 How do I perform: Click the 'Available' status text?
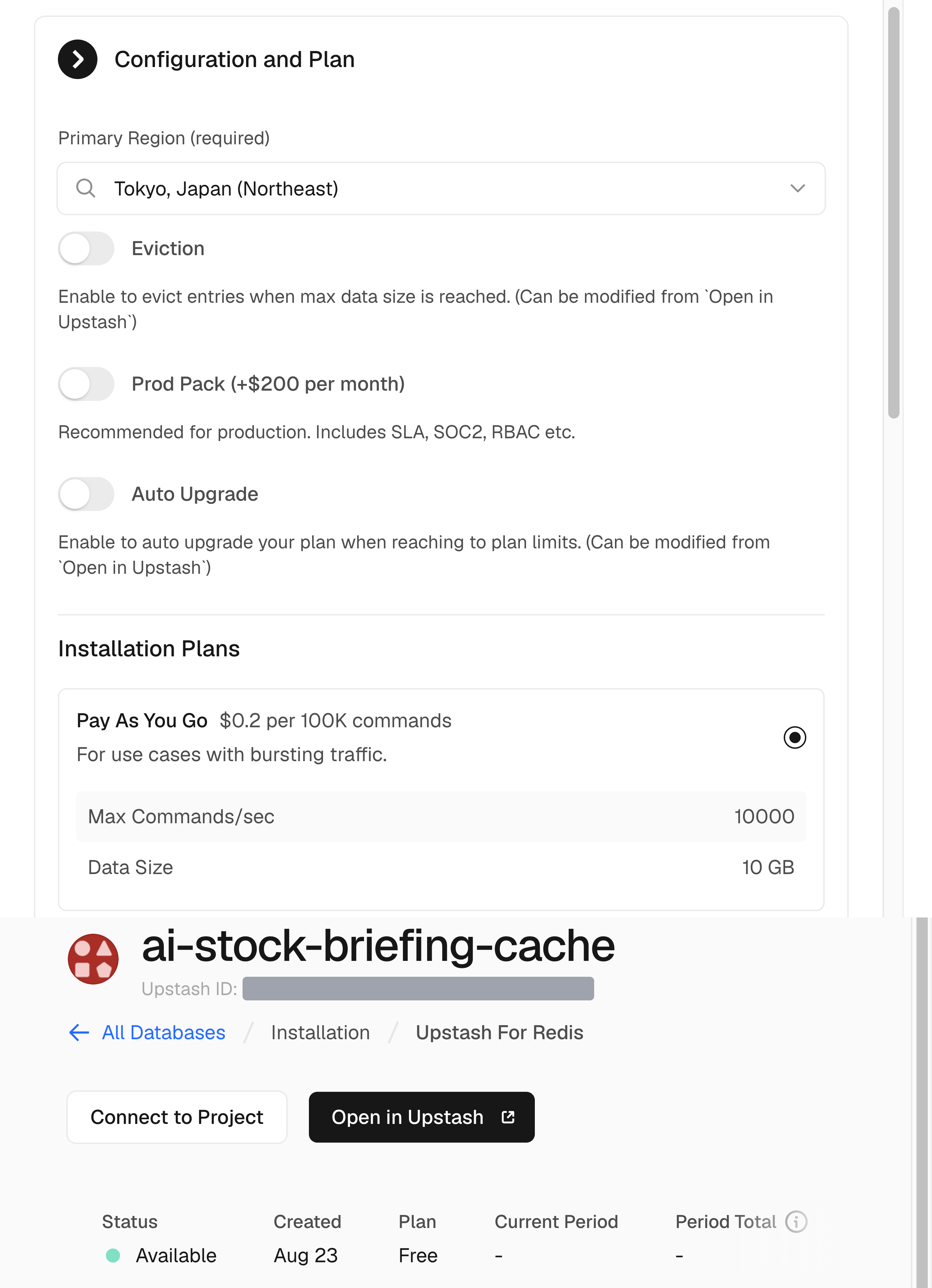click(176, 1256)
